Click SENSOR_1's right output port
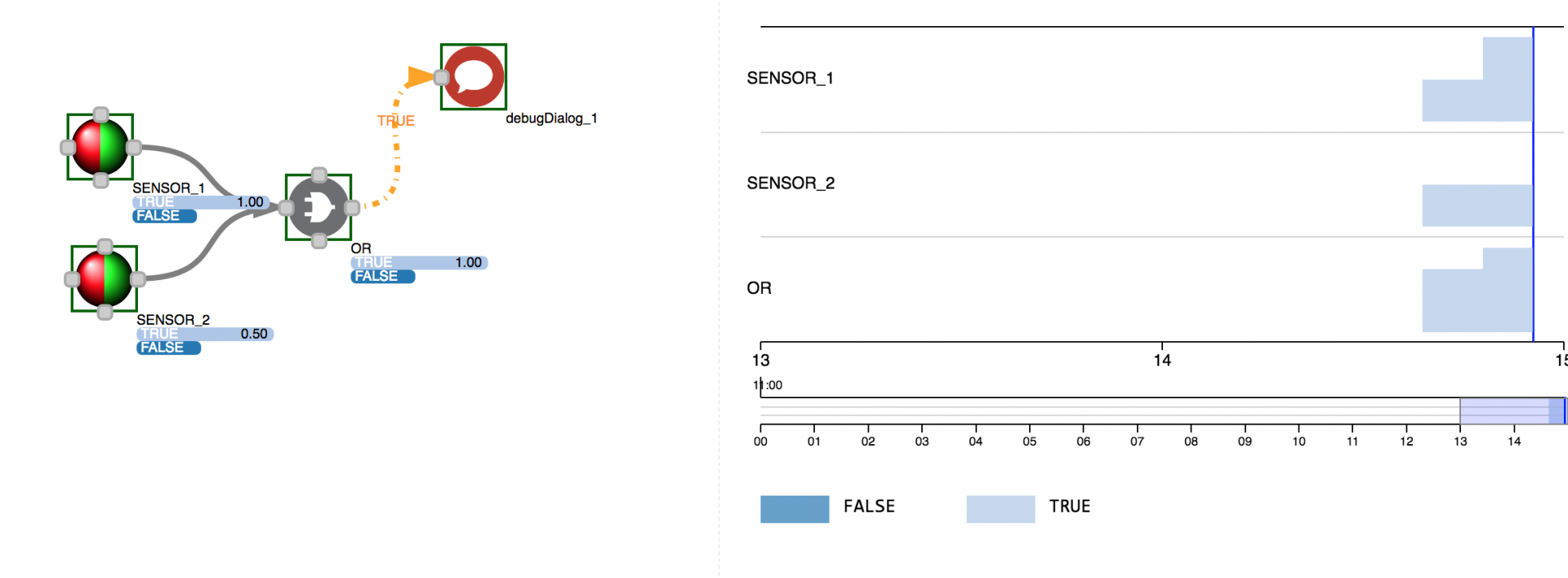 (x=134, y=148)
